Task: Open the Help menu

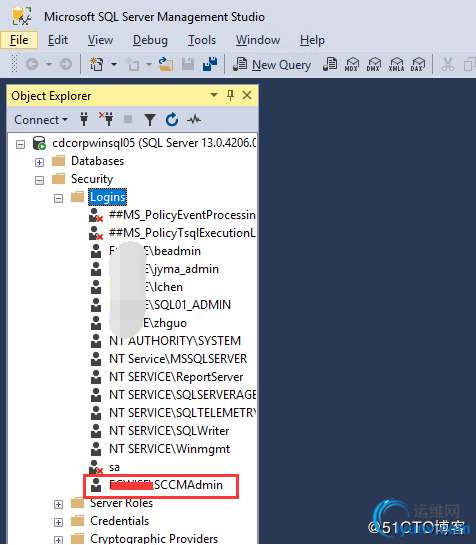Action: tap(312, 40)
